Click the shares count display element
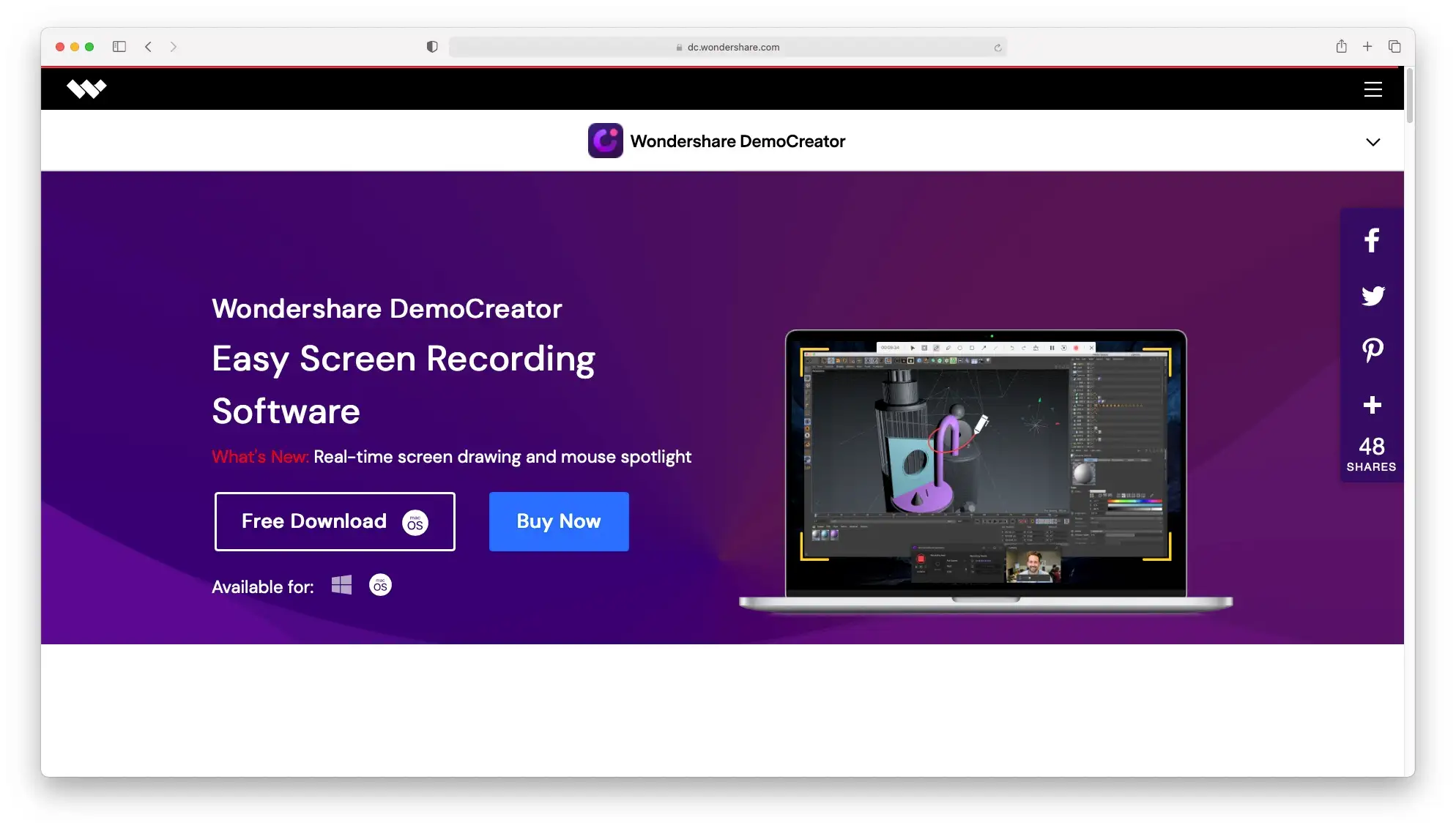The width and height of the screenshot is (1456, 831). coord(1371,453)
